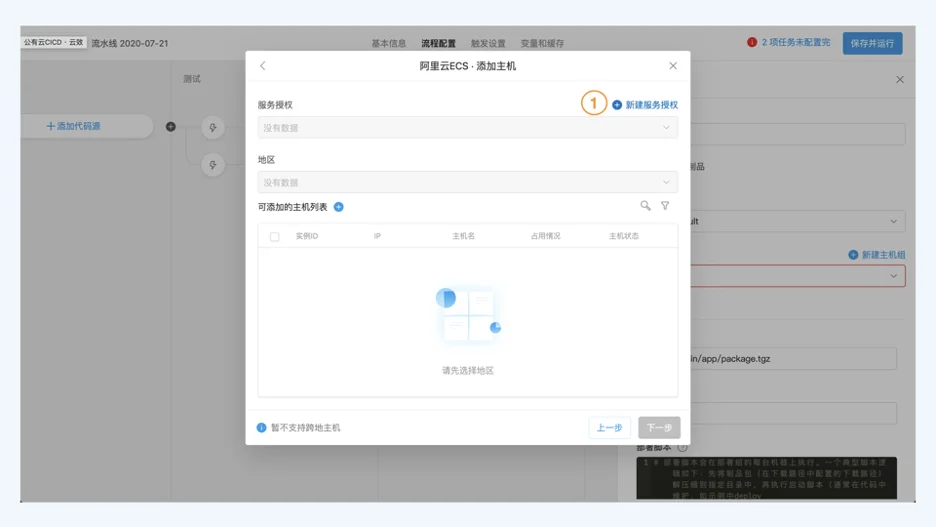Click the 公有云CICD · 云效 label

pyautogui.click(x=54, y=43)
